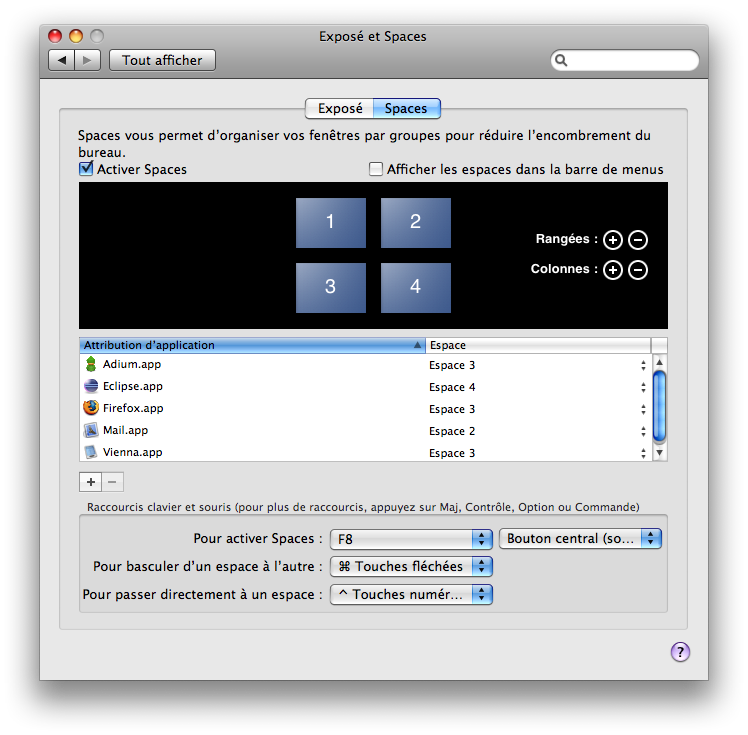Open help with the question mark button
The image size is (748, 735).
680,652
